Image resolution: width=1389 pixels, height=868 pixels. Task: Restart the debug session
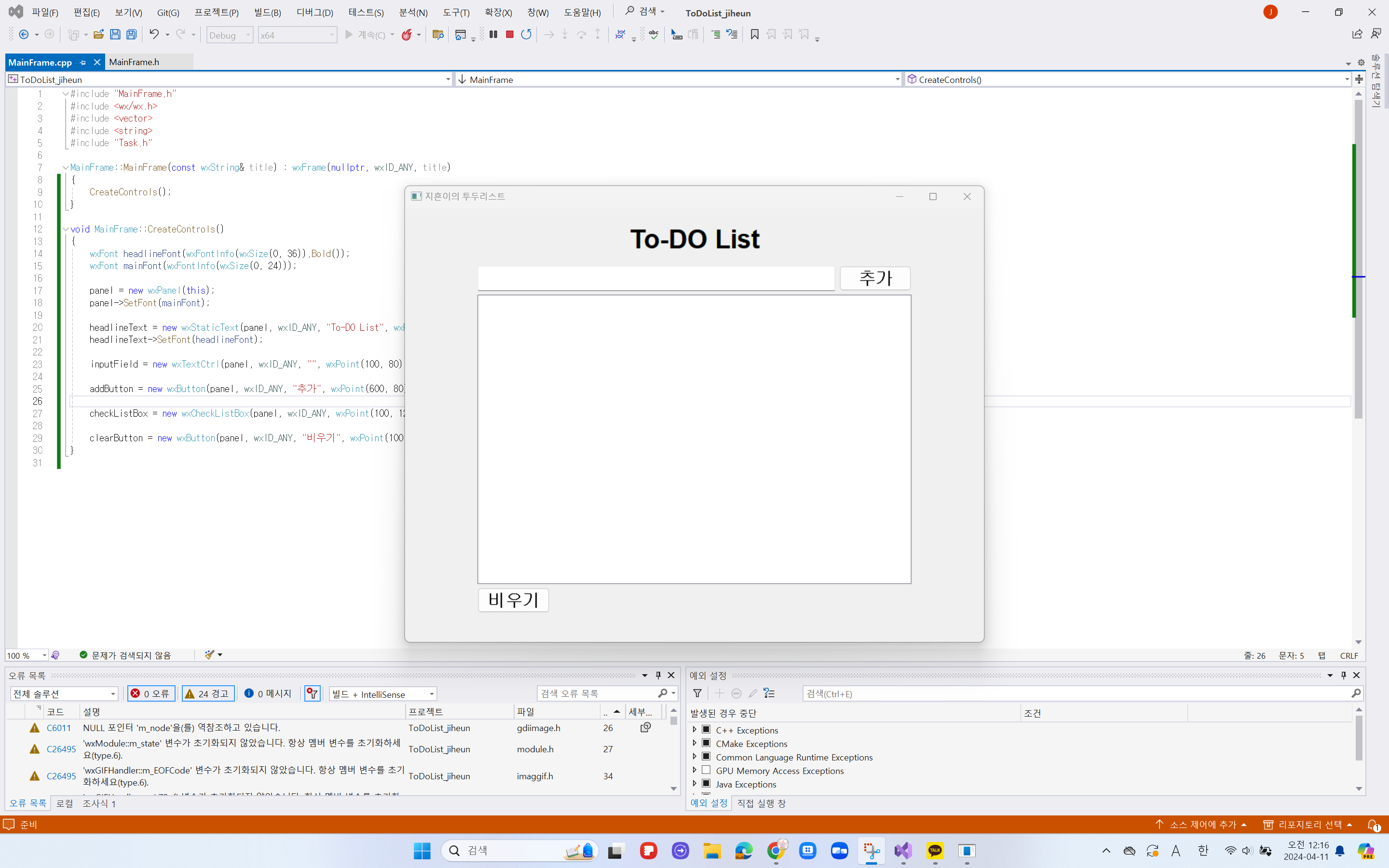coord(526,34)
